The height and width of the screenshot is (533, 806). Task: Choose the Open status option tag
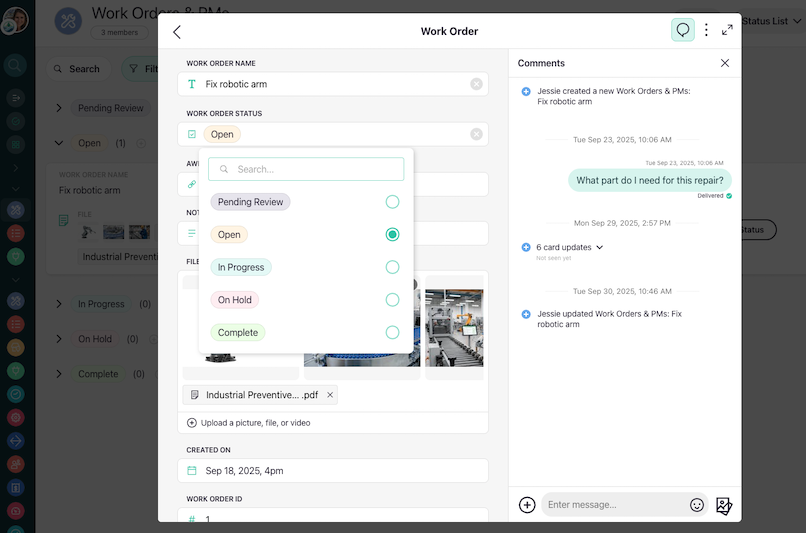coord(229,235)
